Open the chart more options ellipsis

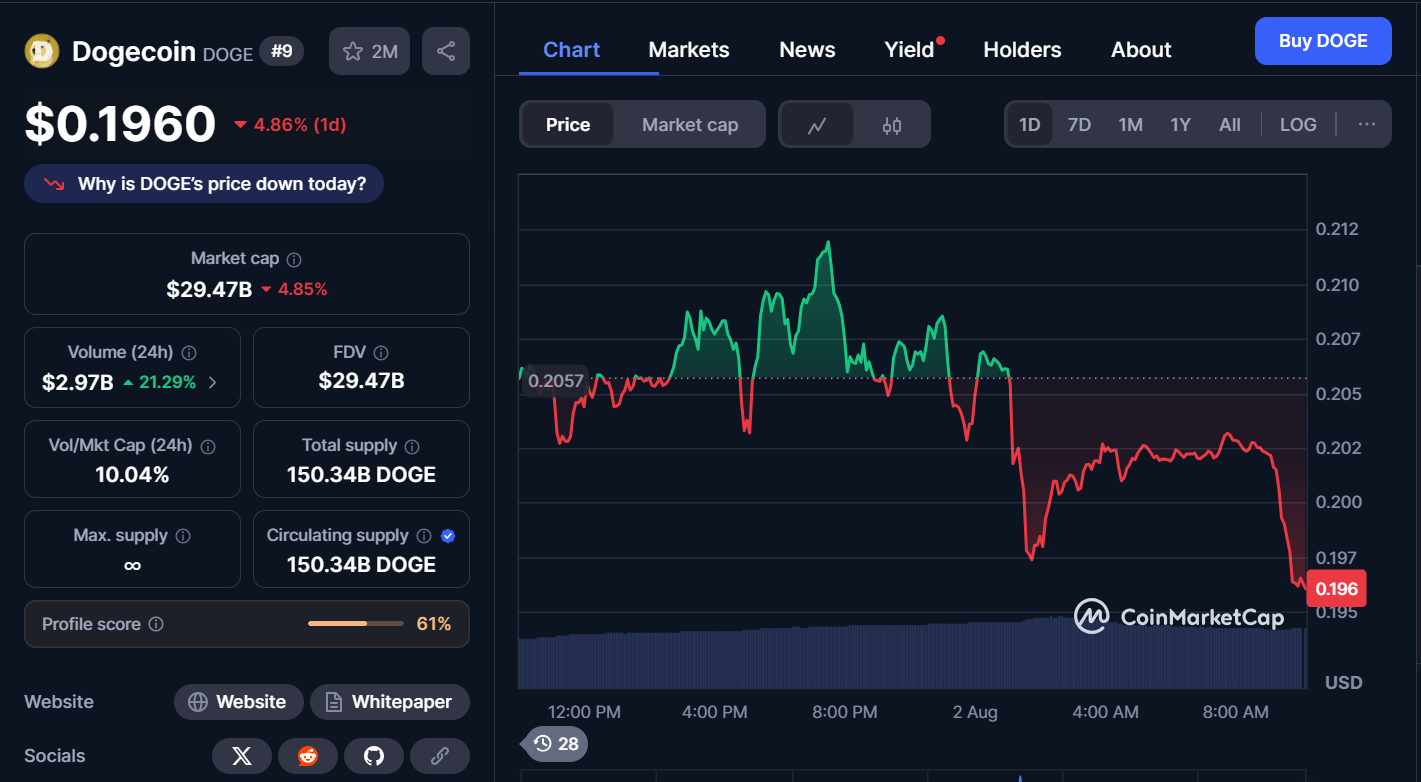1367,125
